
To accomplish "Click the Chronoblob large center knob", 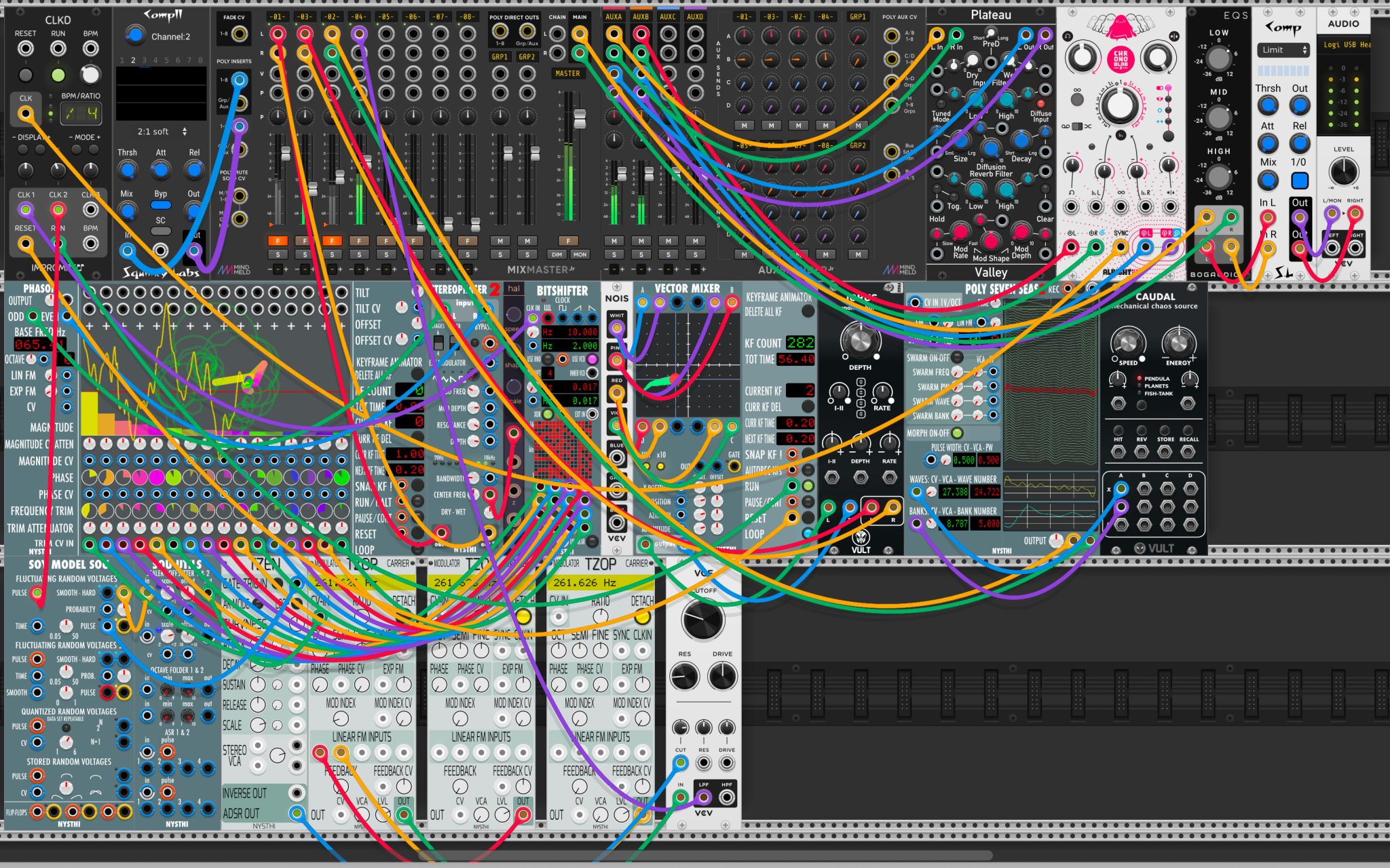I will point(1120,106).
